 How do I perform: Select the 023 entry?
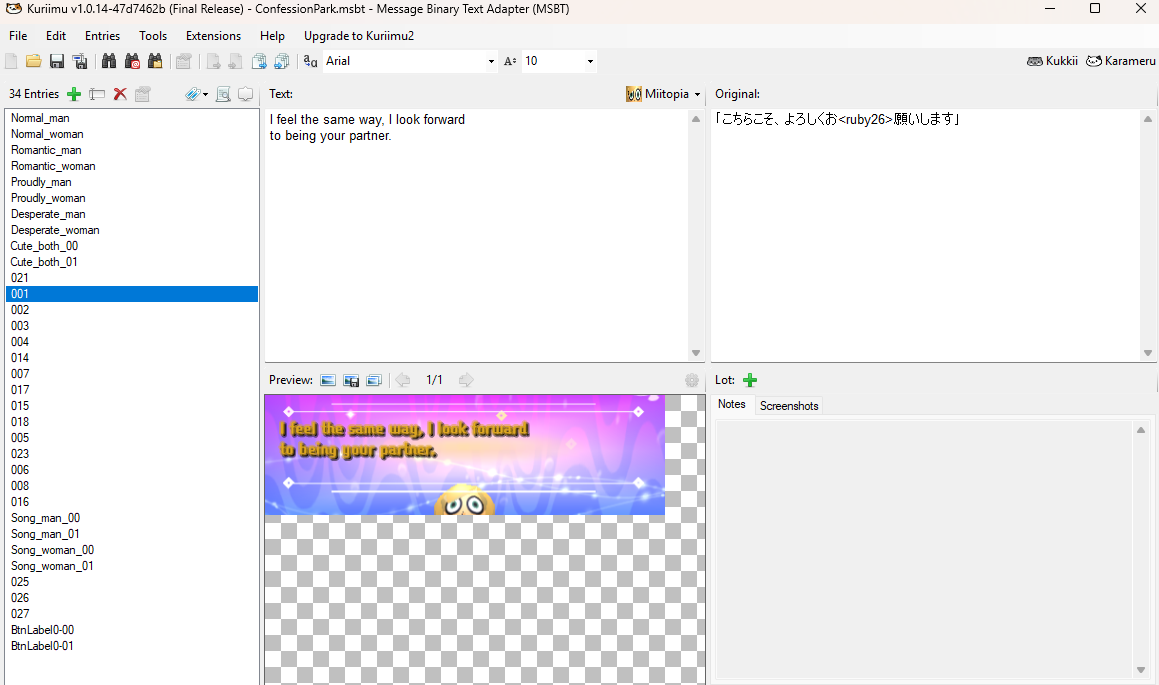(x=132, y=454)
